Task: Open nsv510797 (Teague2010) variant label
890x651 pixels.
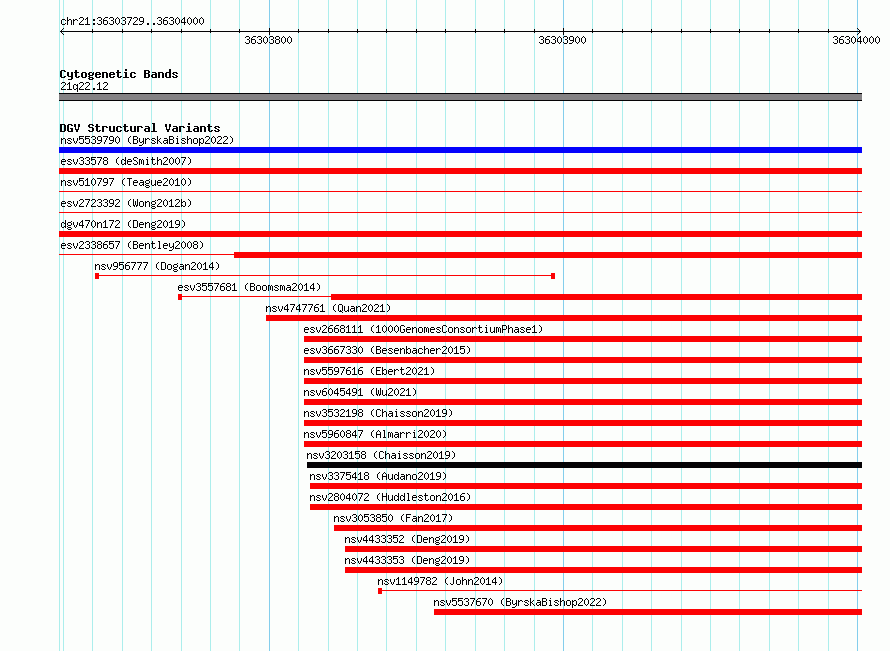Action: point(126,182)
